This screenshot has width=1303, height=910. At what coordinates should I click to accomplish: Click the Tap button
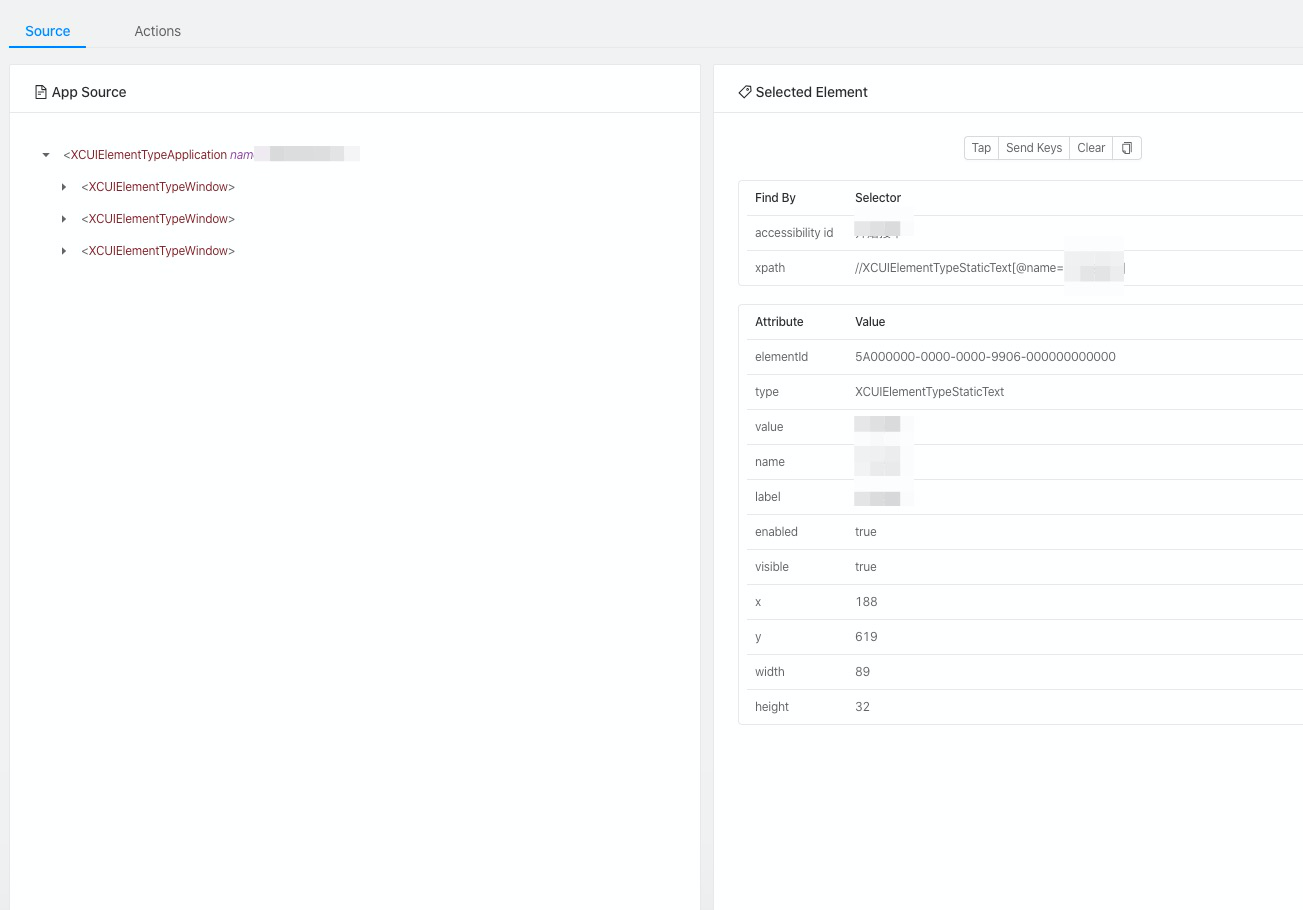pyautogui.click(x=981, y=148)
